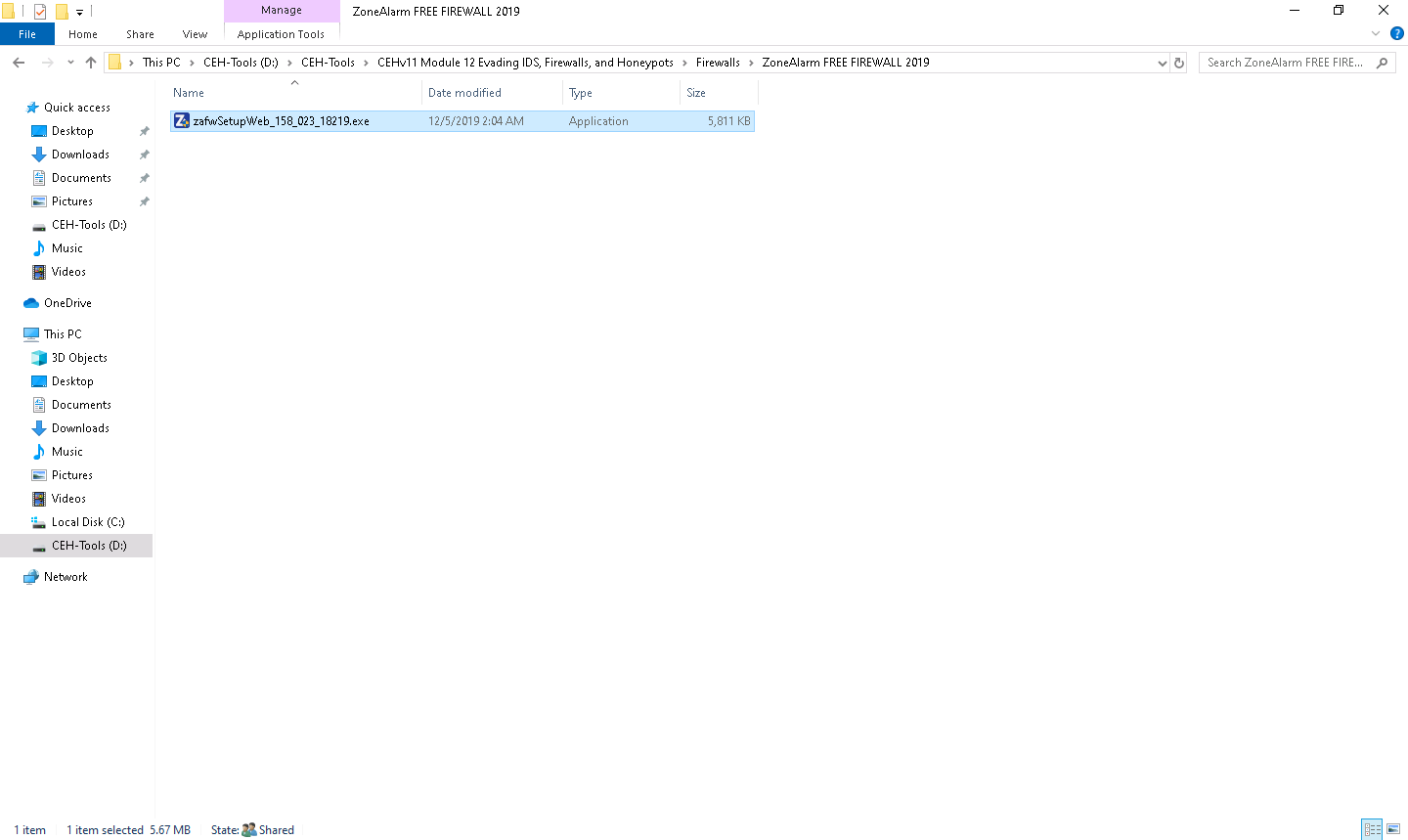Click the File Explorer folder icon in title bar
This screenshot has width=1408, height=840.
9,12
